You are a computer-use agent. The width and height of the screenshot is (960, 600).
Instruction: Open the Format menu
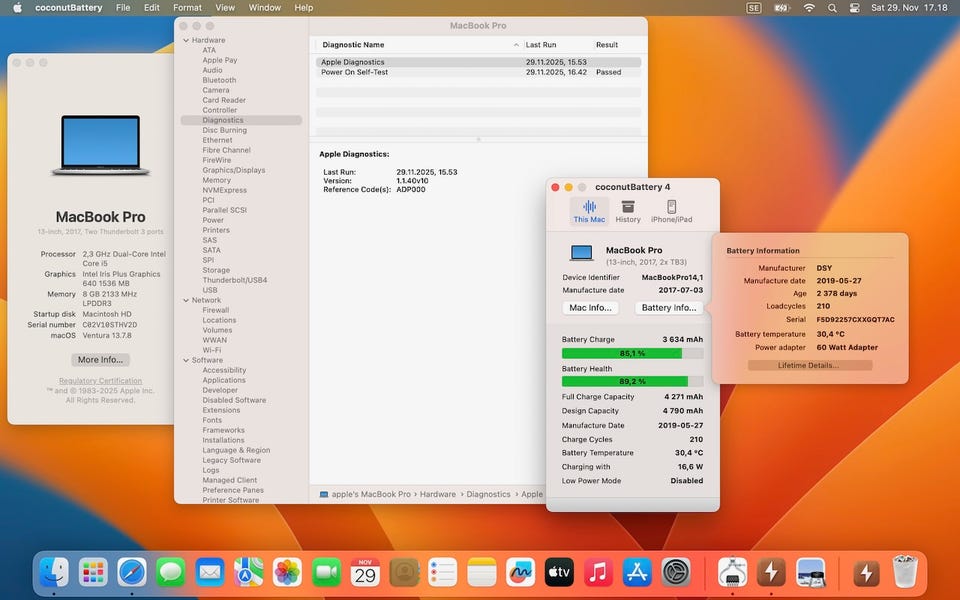click(x=187, y=8)
